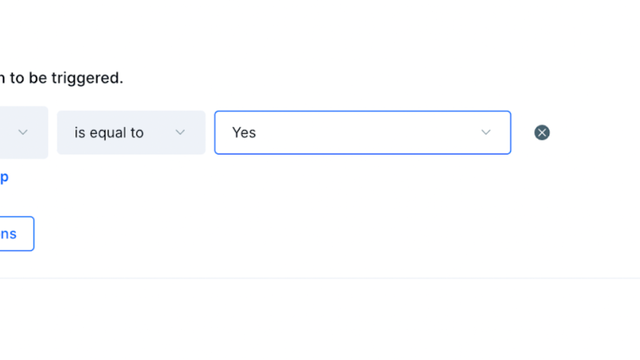
Task: Click the chevron arrow beside 'is equal to'
Action: [180, 132]
